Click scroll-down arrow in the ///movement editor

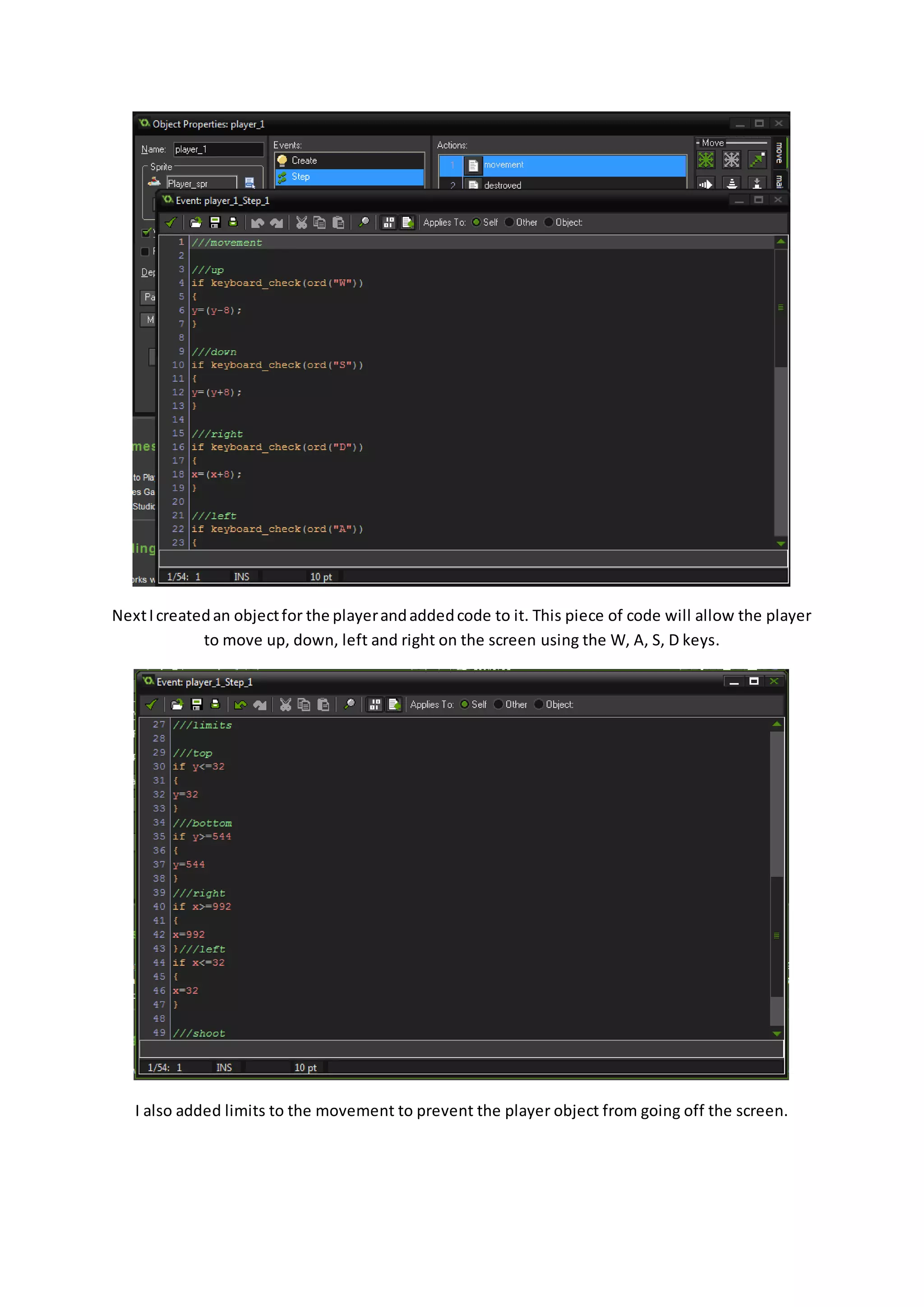[781, 544]
